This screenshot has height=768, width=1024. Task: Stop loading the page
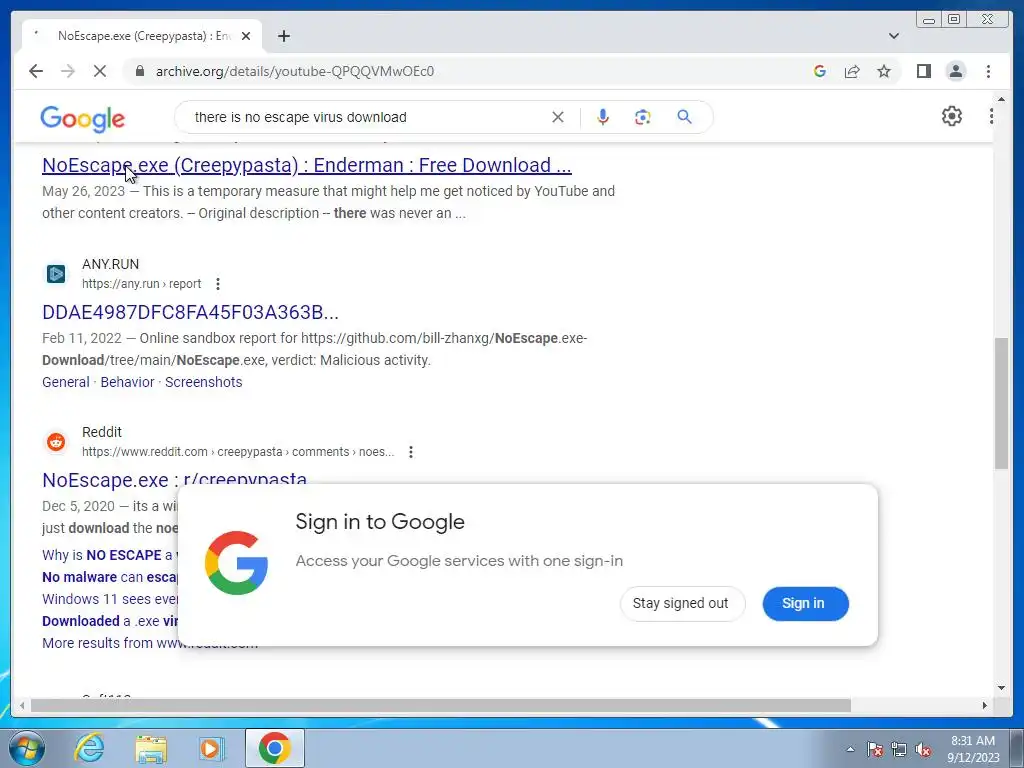coord(100,71)
